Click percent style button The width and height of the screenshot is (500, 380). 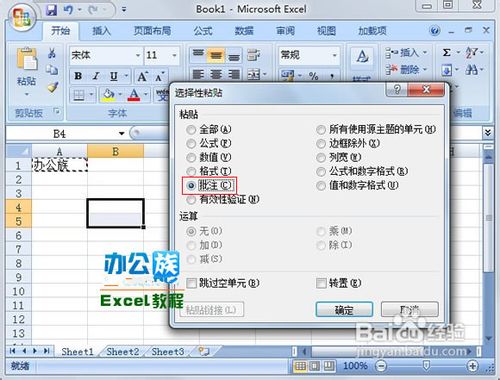pyautogui.click(x=313, y=76)
